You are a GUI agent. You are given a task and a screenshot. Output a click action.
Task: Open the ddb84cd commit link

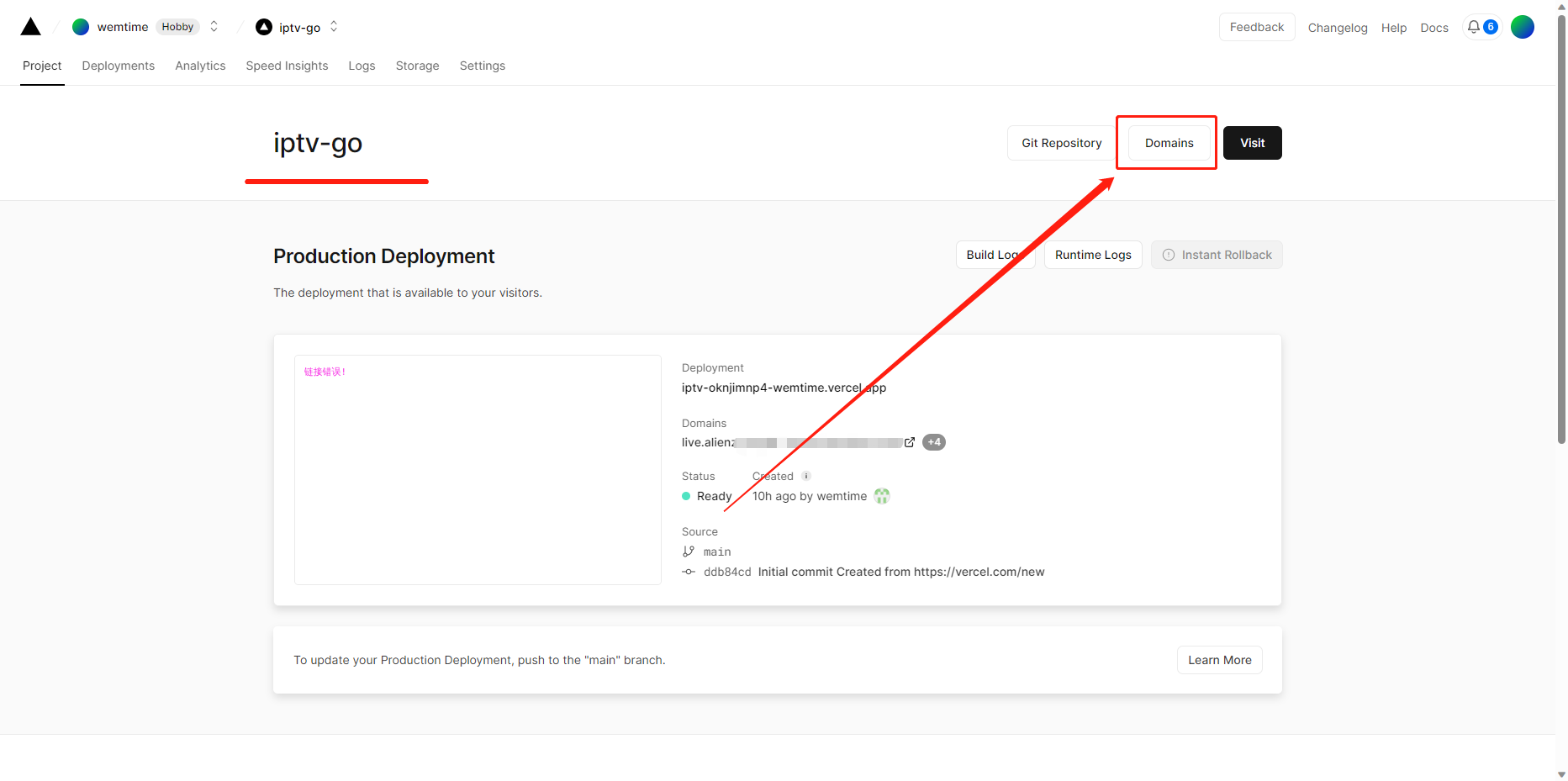point(727,572)
